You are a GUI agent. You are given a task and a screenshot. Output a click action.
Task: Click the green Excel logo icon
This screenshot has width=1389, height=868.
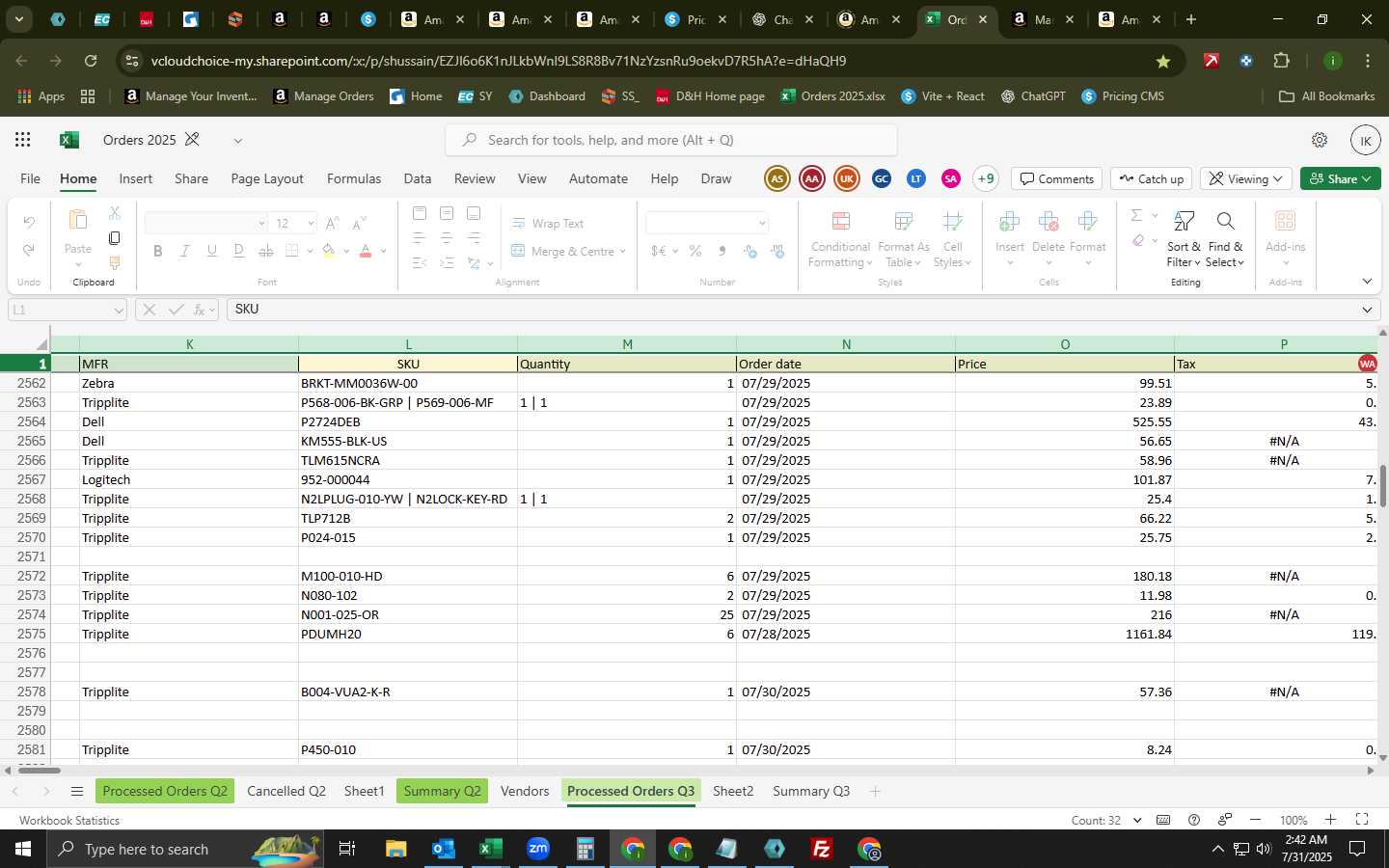68,140
